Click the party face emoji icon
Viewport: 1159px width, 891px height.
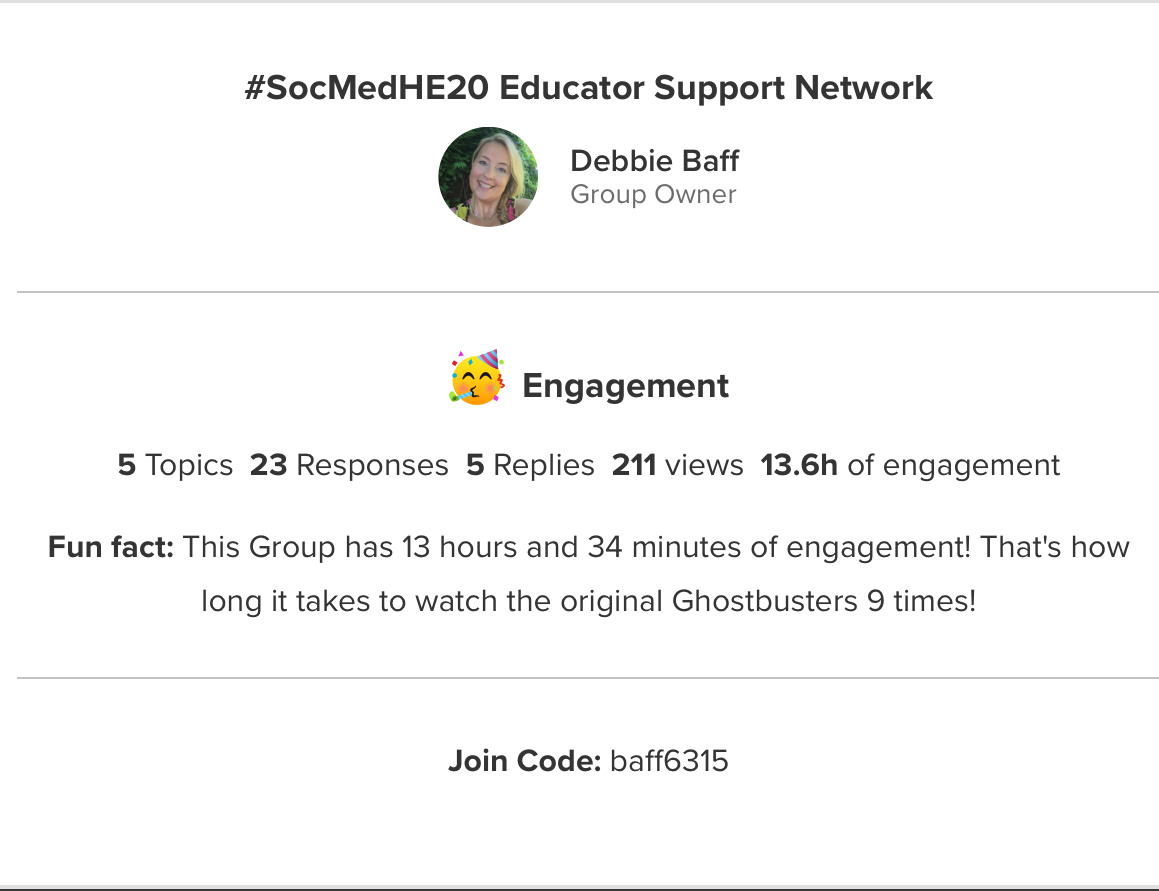(477, 380)
